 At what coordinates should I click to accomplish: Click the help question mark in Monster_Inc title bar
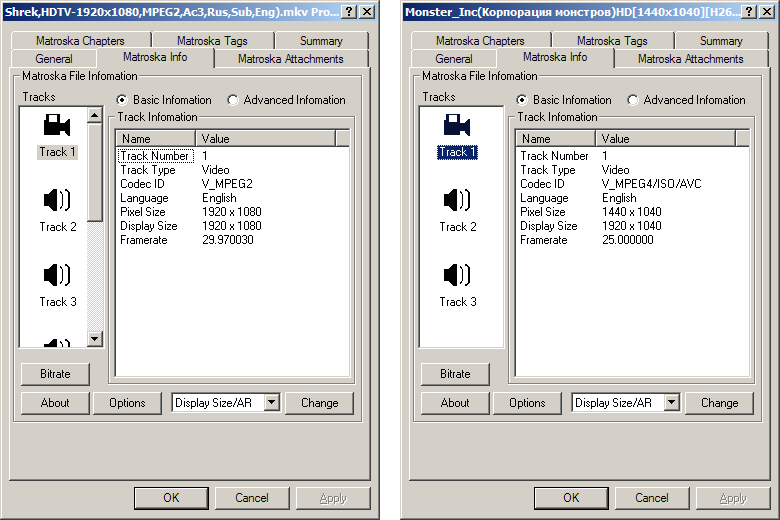point(750,11)
